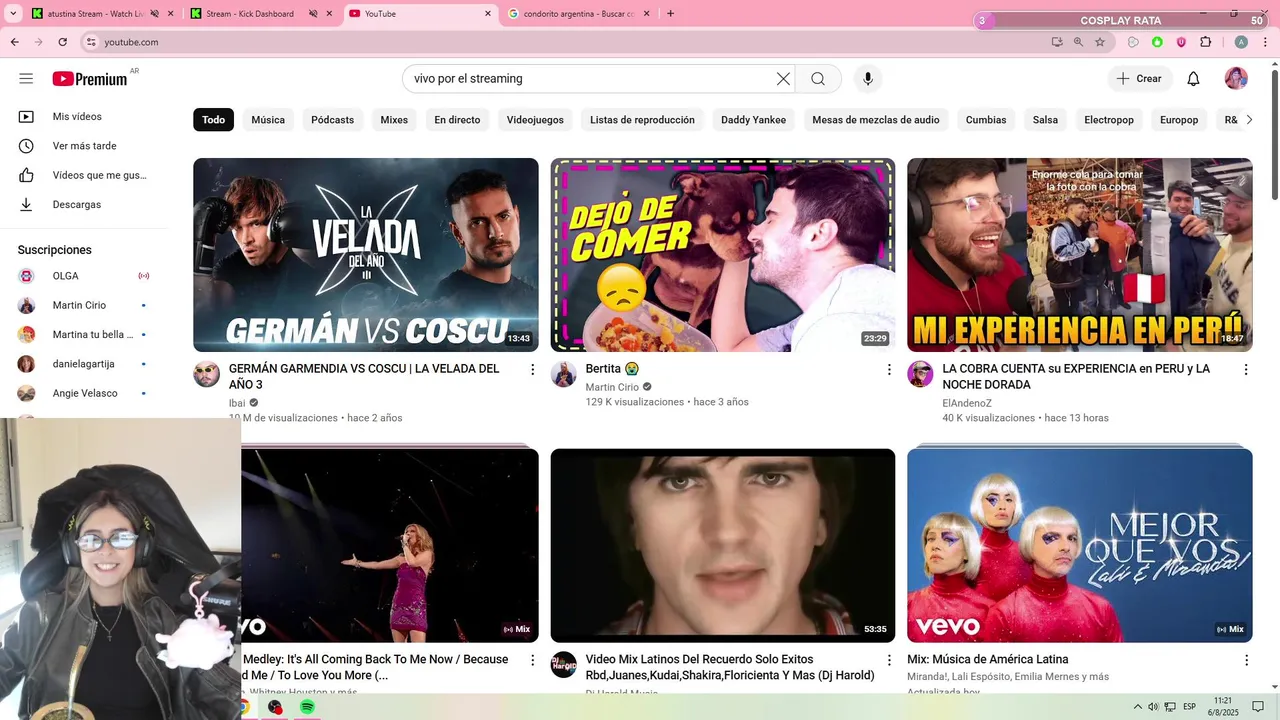Click the green thumbs-up extension icon
The height and width of the screenshot is (720, 1280).
click(x=1157, y=42)
